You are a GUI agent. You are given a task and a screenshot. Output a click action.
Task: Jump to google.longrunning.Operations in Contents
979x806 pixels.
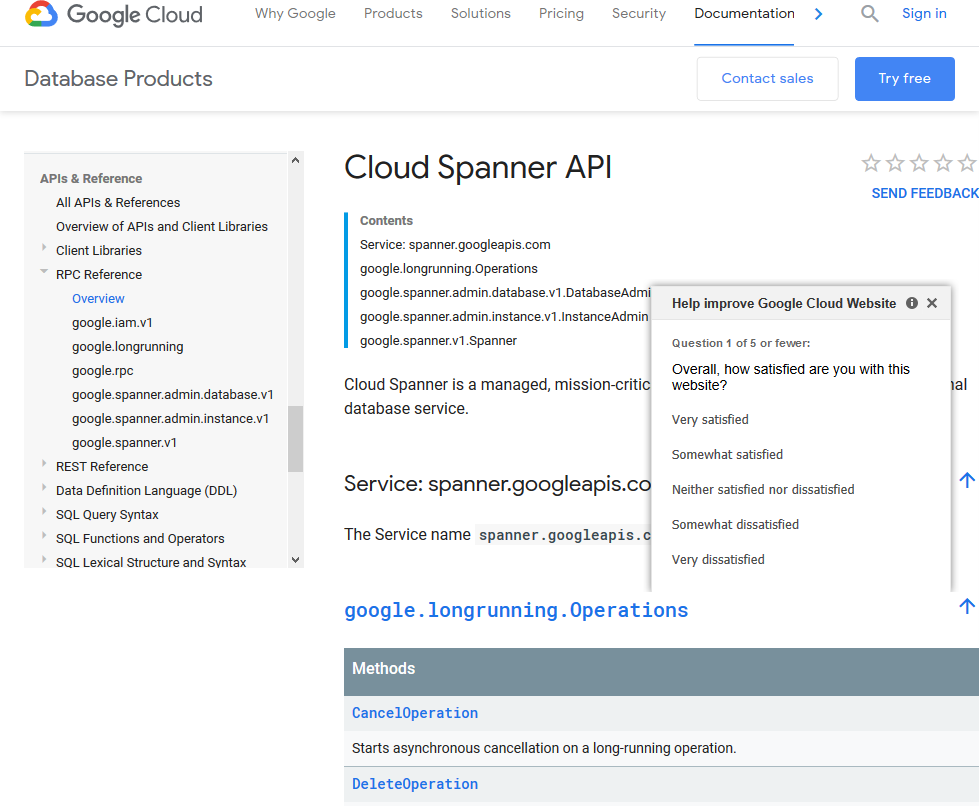[x=448, y=268]
